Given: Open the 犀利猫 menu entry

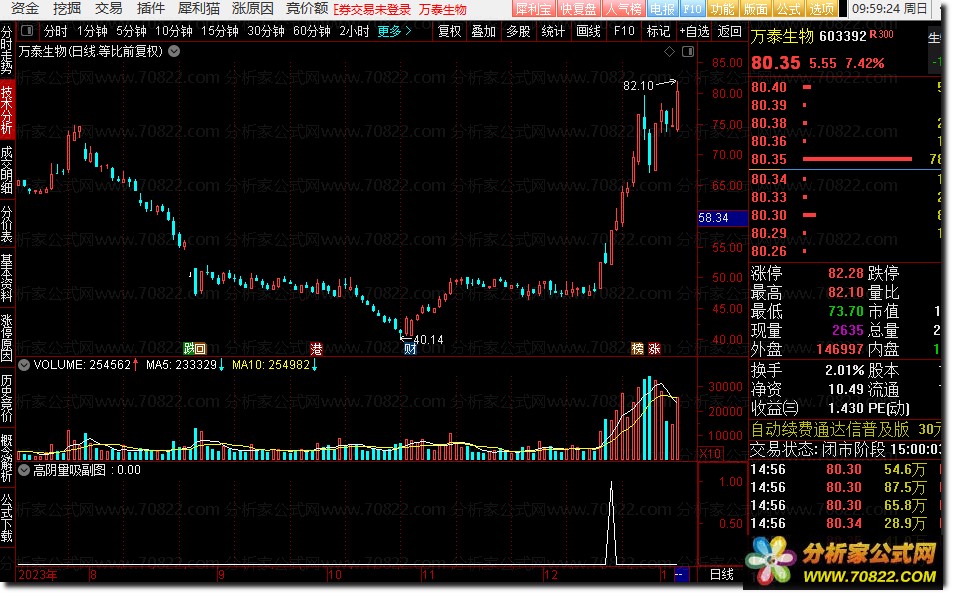Looking at the screenshot, I should click(199, 9).
